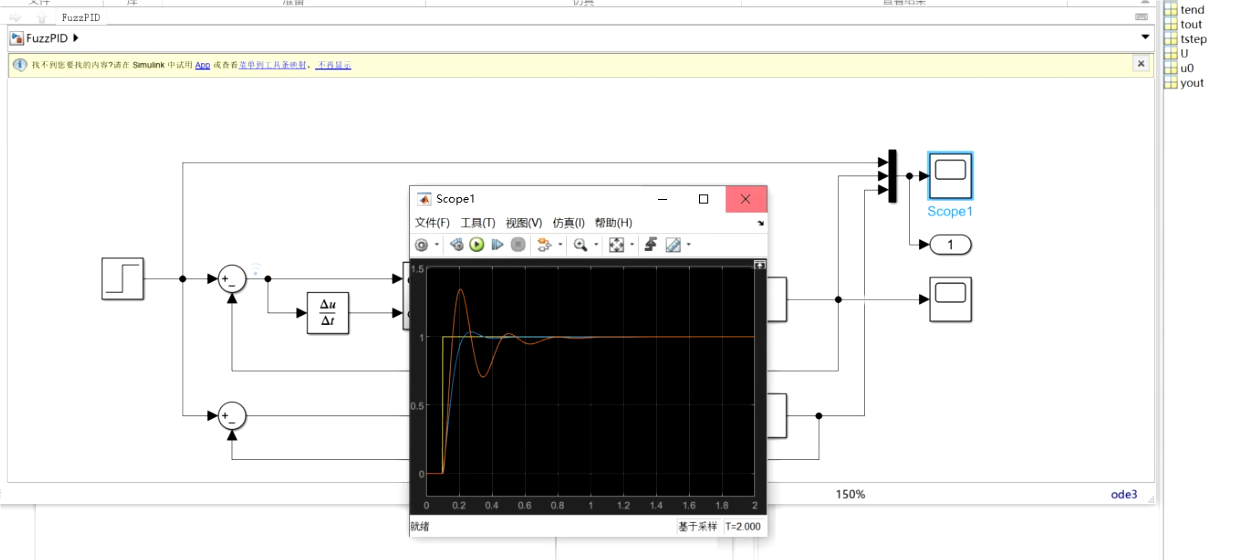This screenshot has height=560, width=1239.
Task: Click the App link in the yellow banner
Action: coord(202,65)
